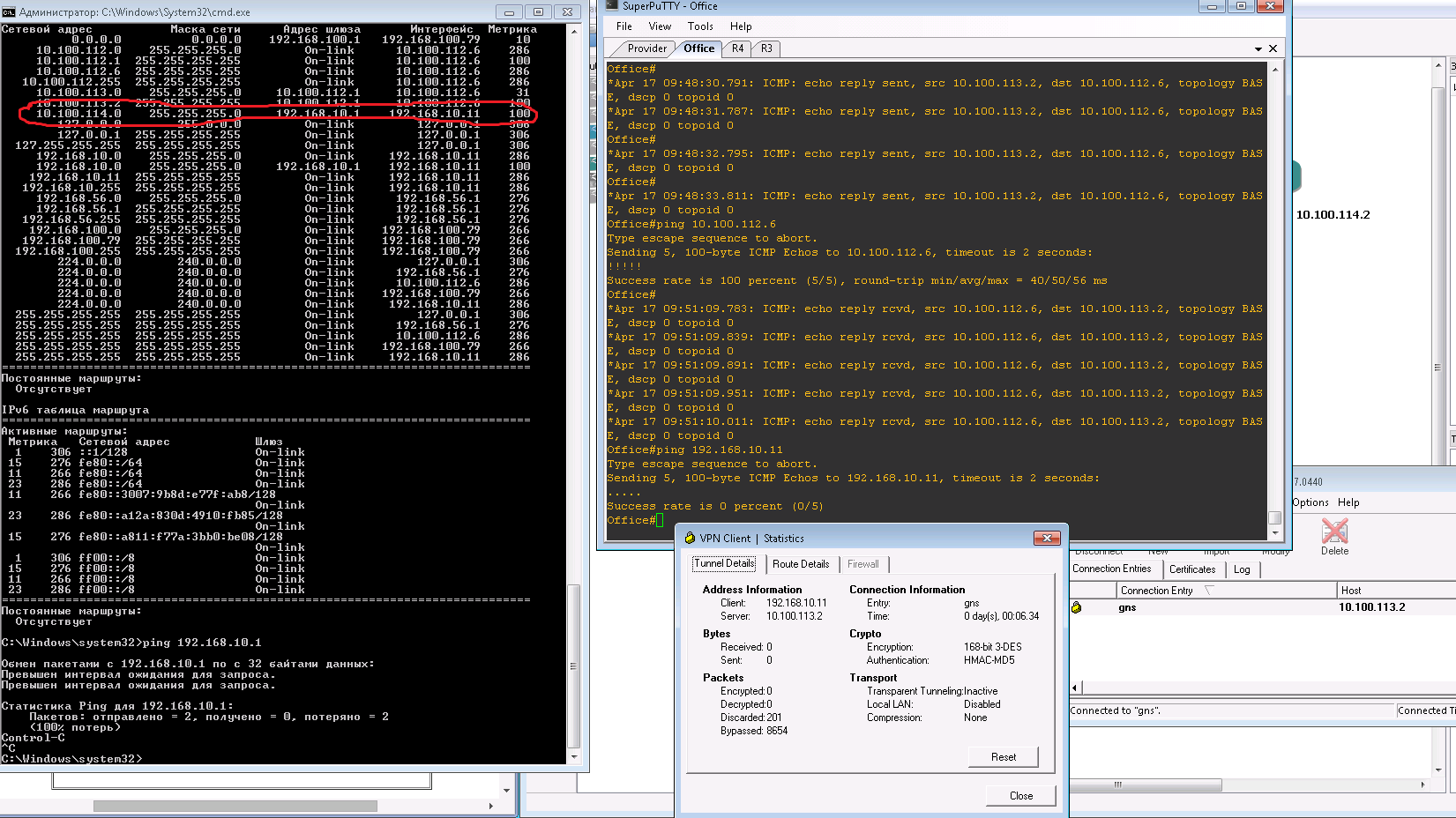Close the VPN Client Statistics dialog
The height and width of the screenshot is (818, 1456).
[1046, 538]
